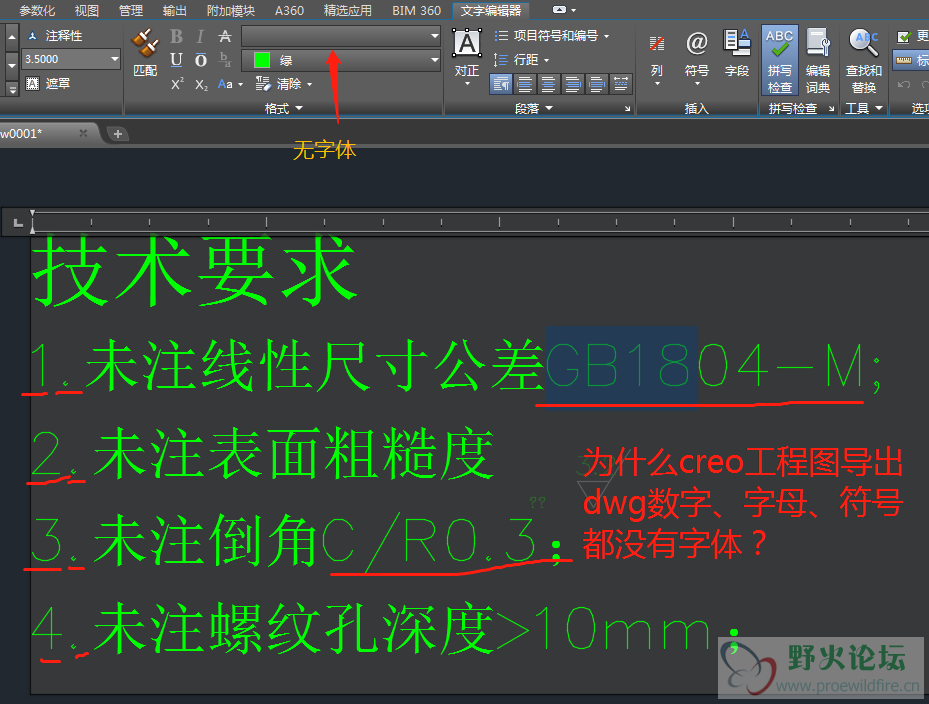Viewport: 929px width, 704px height.
Task: Open the 对正 justification menu
Action: click(x=467, y=58)
